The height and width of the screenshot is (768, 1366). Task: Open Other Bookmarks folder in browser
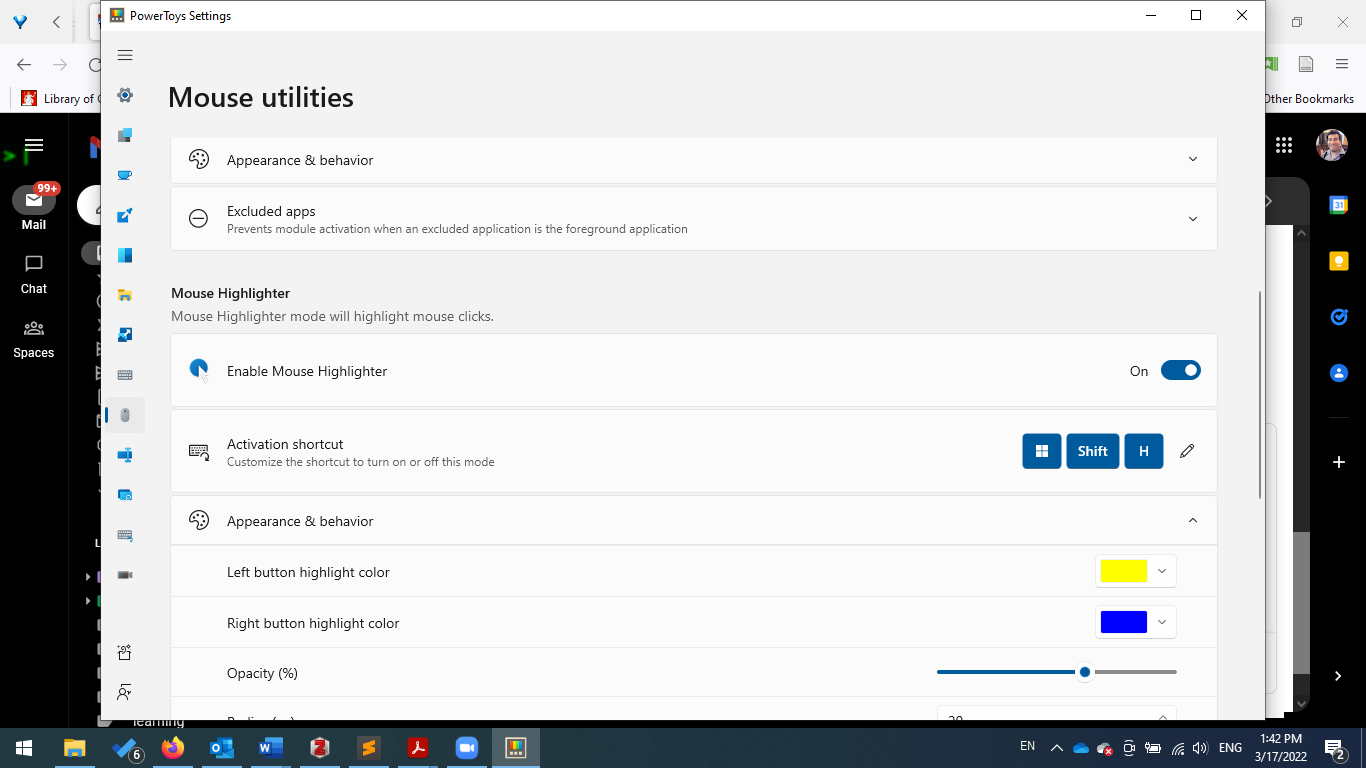(1309, 98)
